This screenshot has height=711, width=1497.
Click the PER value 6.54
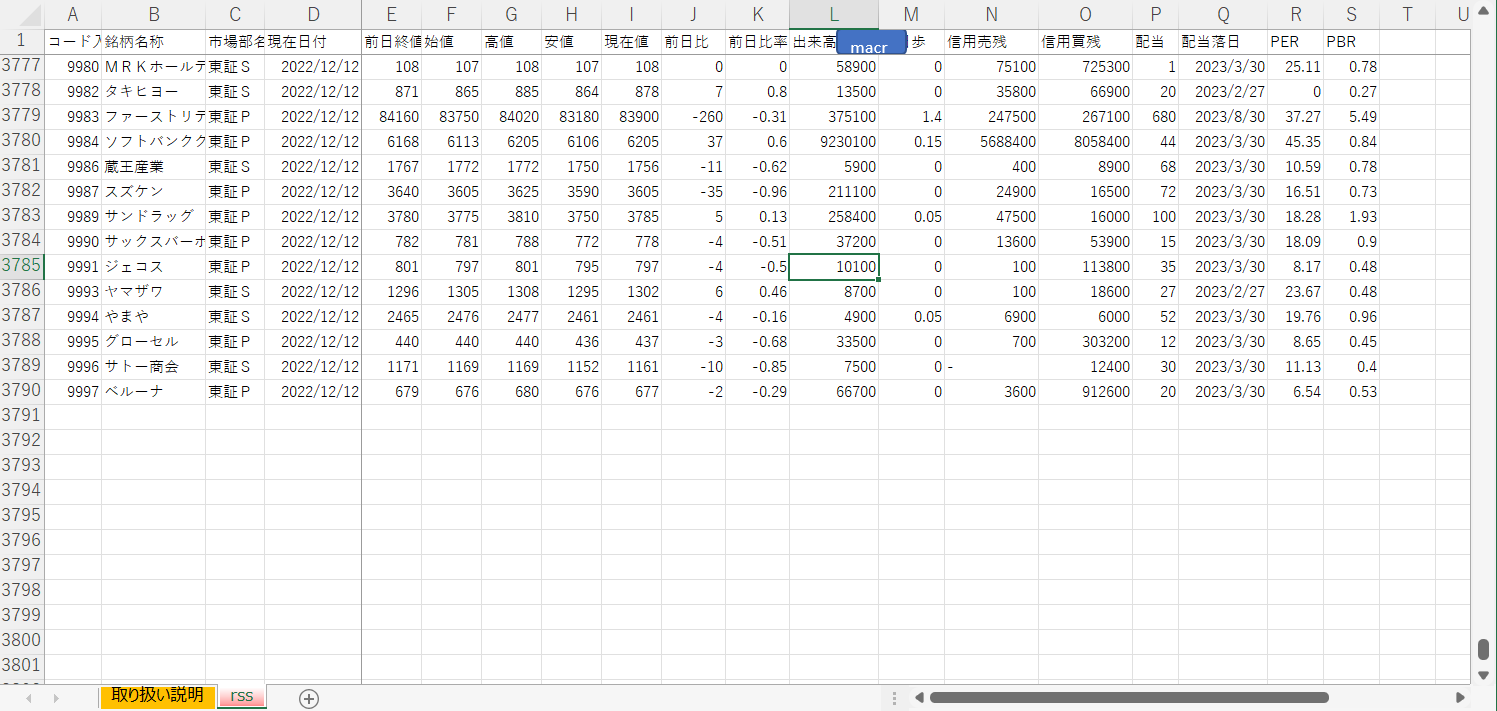click(1295, 392)
